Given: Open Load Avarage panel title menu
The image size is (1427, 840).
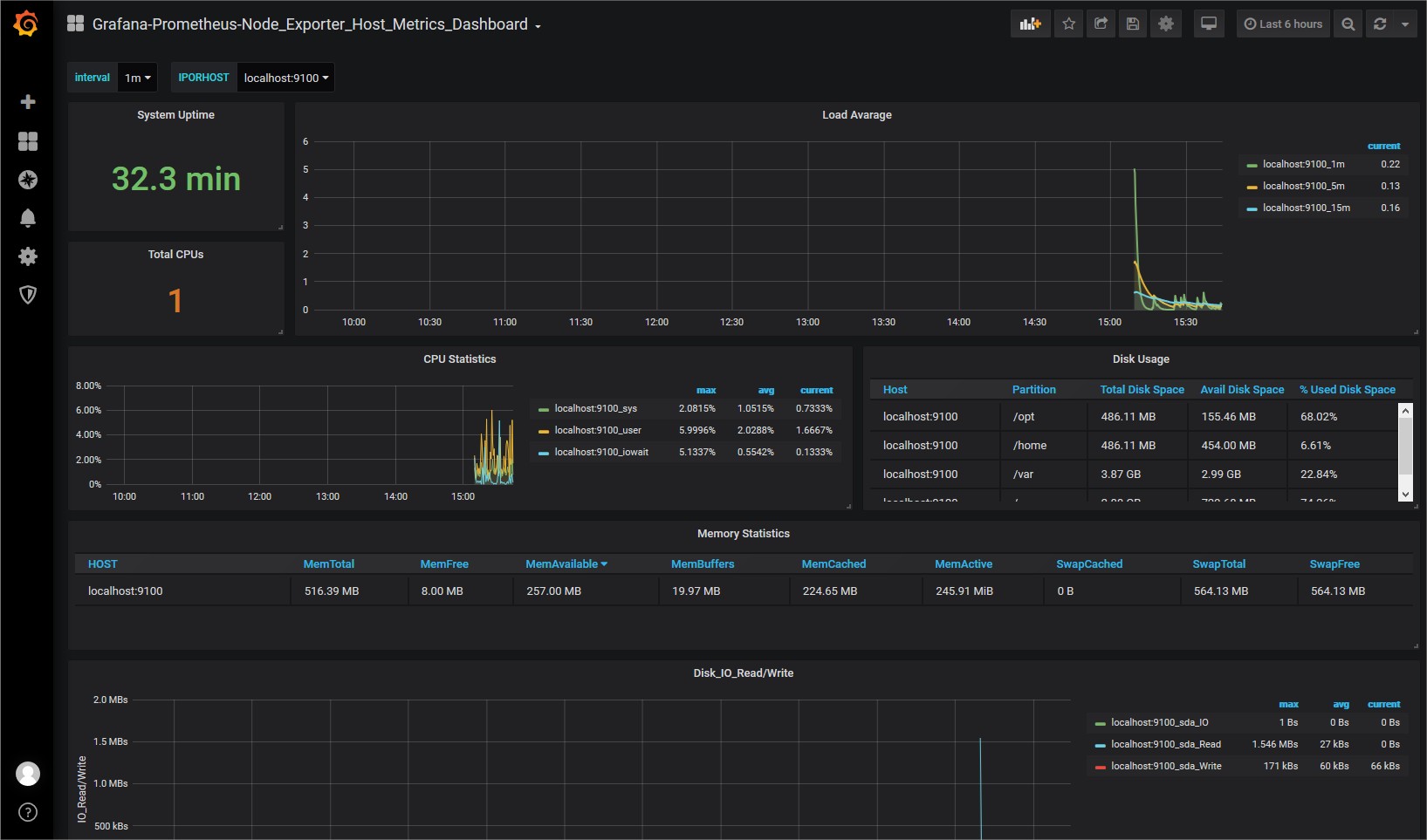Looking at the screenshot, I should click(857, 115).
